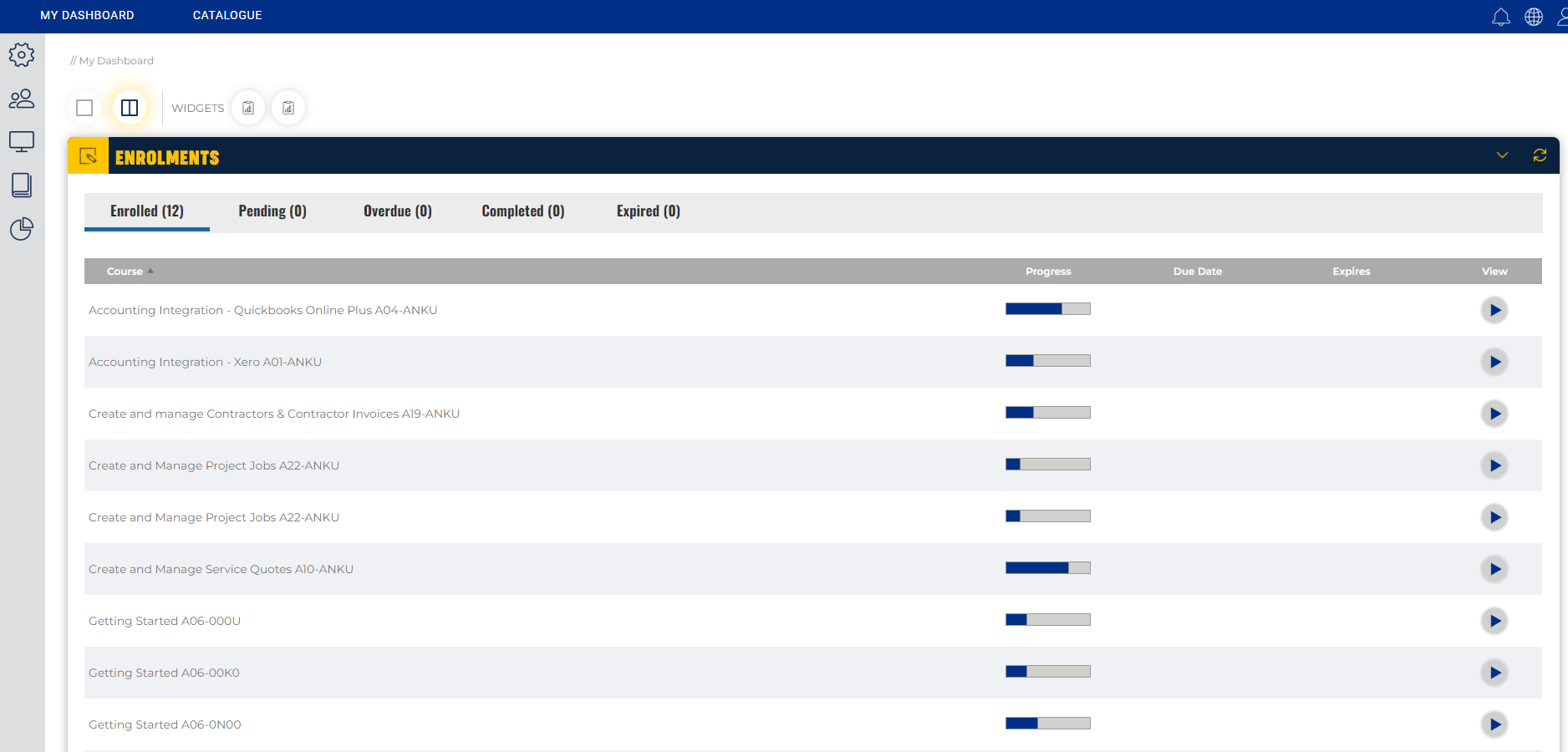The height and width of the screenshot is (752, 1568).
Task: Refresh the Enrolments widget
Action: [x=1540, y=155]
